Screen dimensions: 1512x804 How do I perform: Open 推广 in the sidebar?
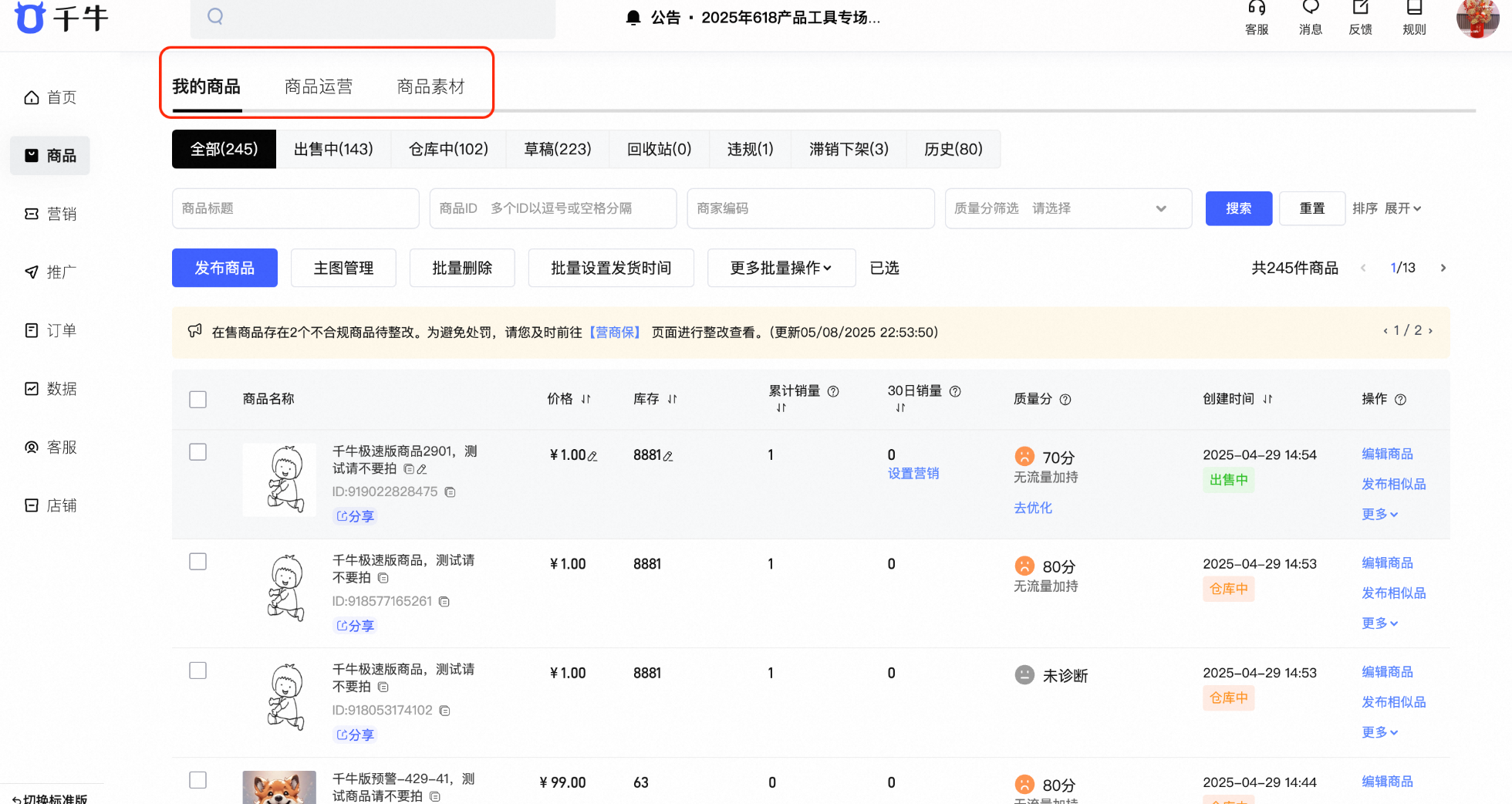point(50,272)
